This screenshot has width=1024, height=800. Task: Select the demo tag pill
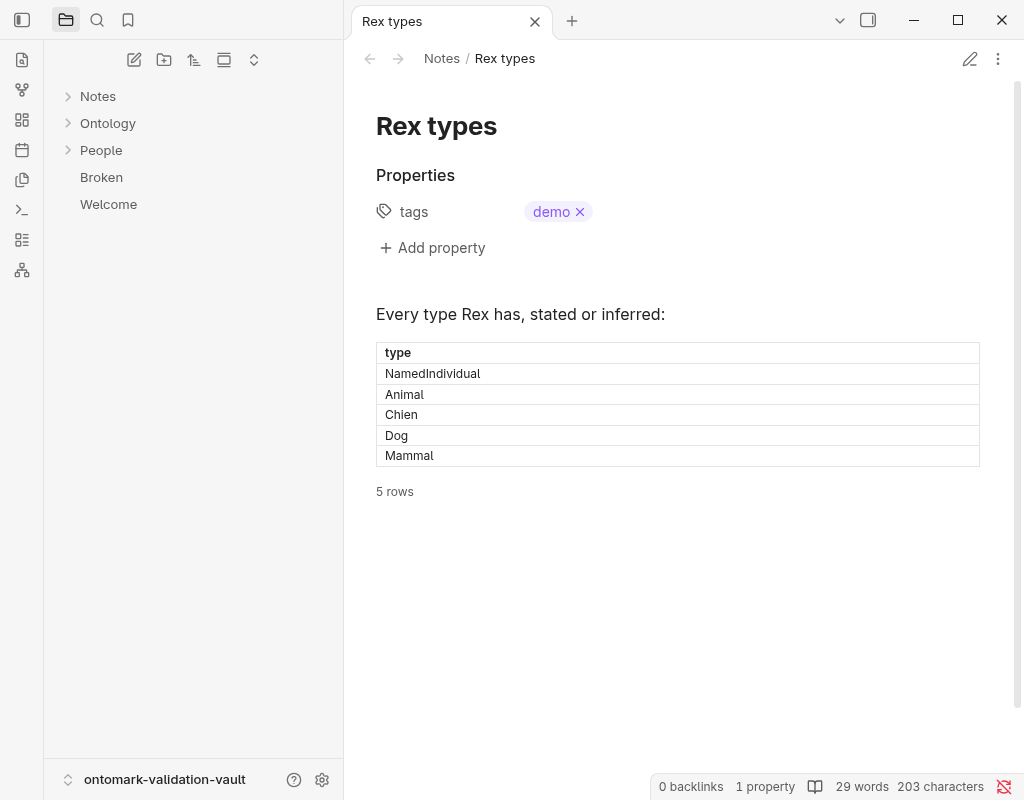[x=551, y=212]
